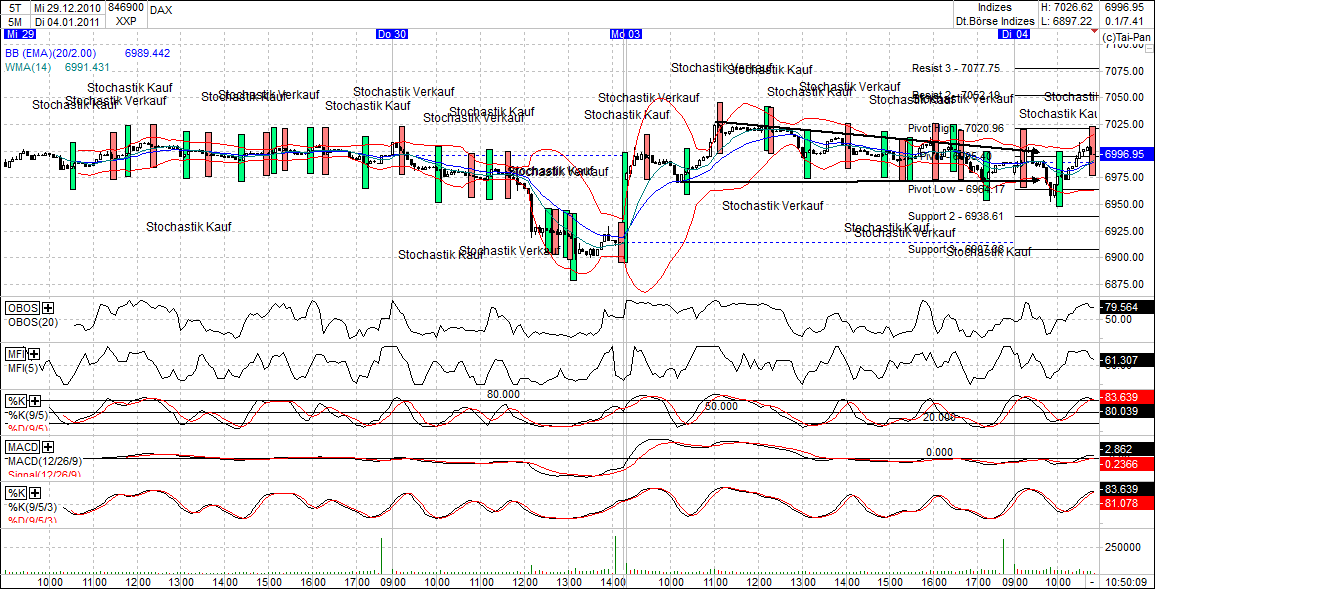Select the 5T timeframe cell
The image size is (1323, 589).
click(x=12, y=7)
